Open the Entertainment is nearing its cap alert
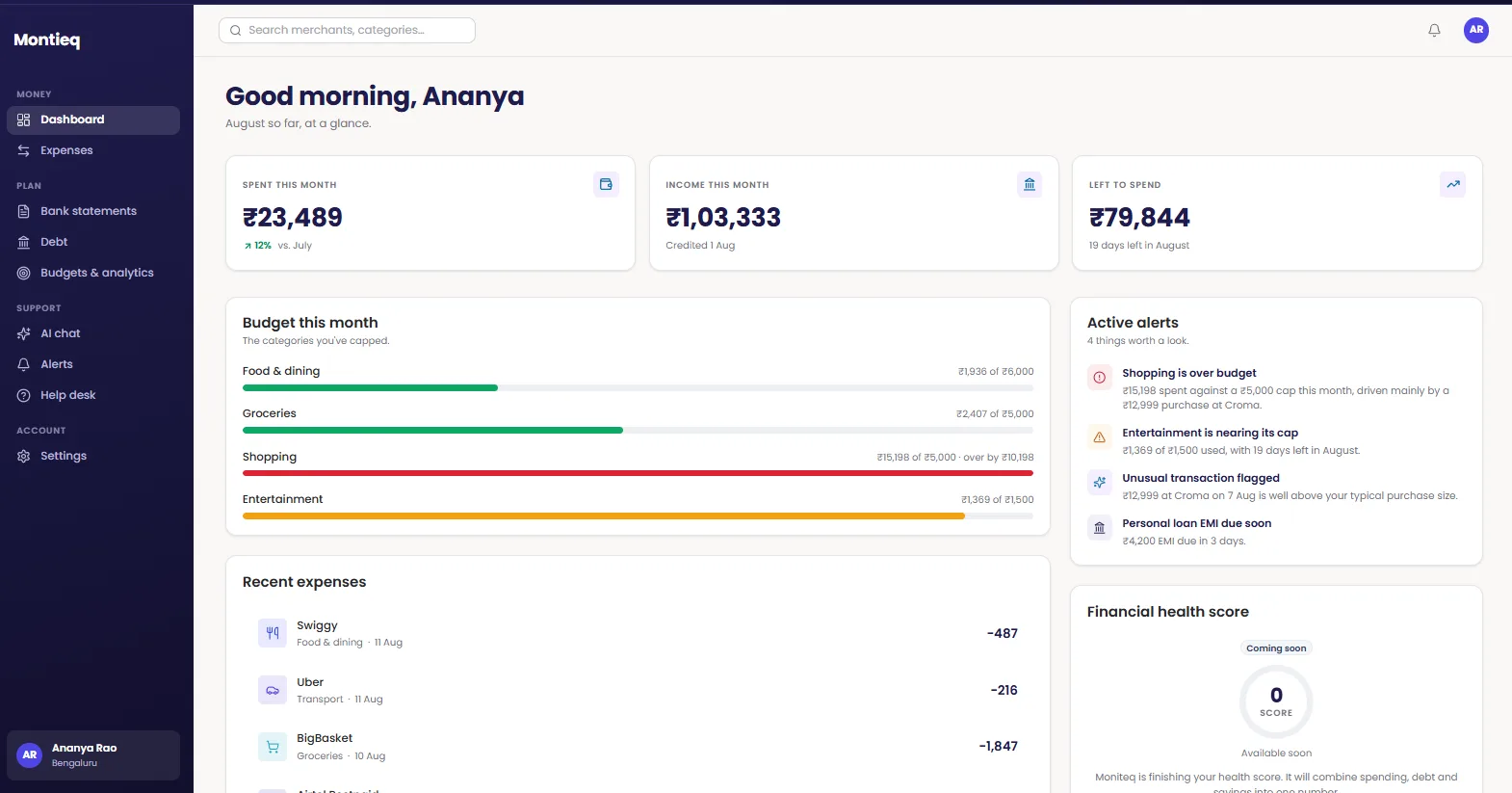This screenshot has width=1512, height=793. [1276, 441]
